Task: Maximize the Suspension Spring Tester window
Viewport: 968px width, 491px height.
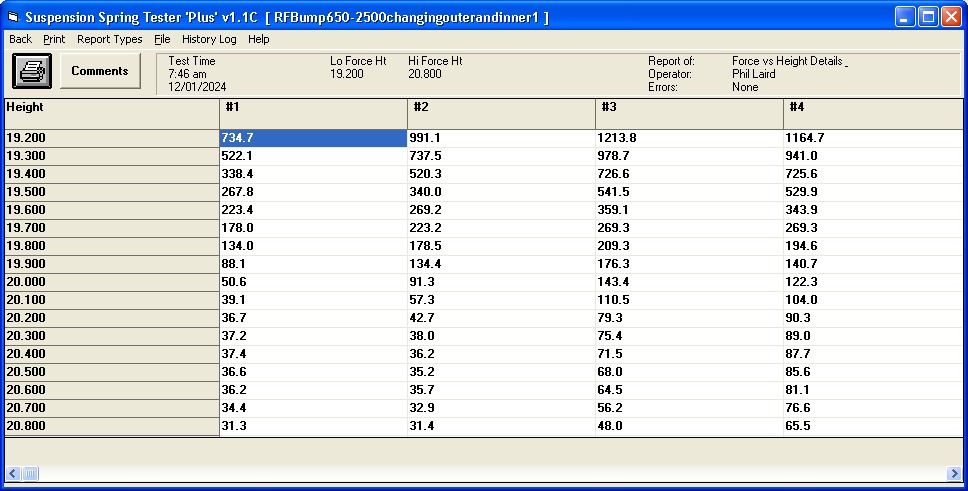Action: pos(928,17)
